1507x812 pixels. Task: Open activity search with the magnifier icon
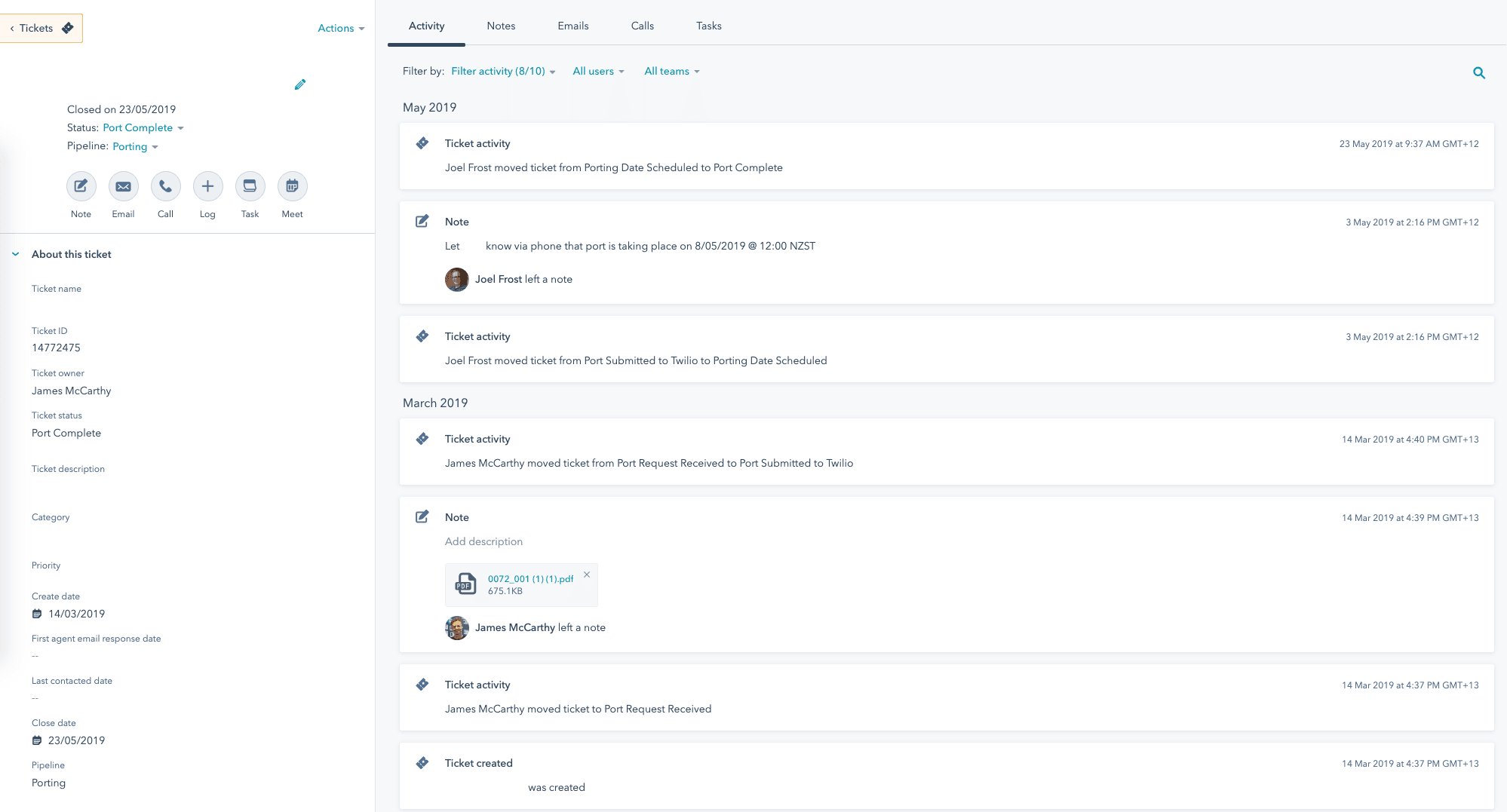tap(1478, 72)
